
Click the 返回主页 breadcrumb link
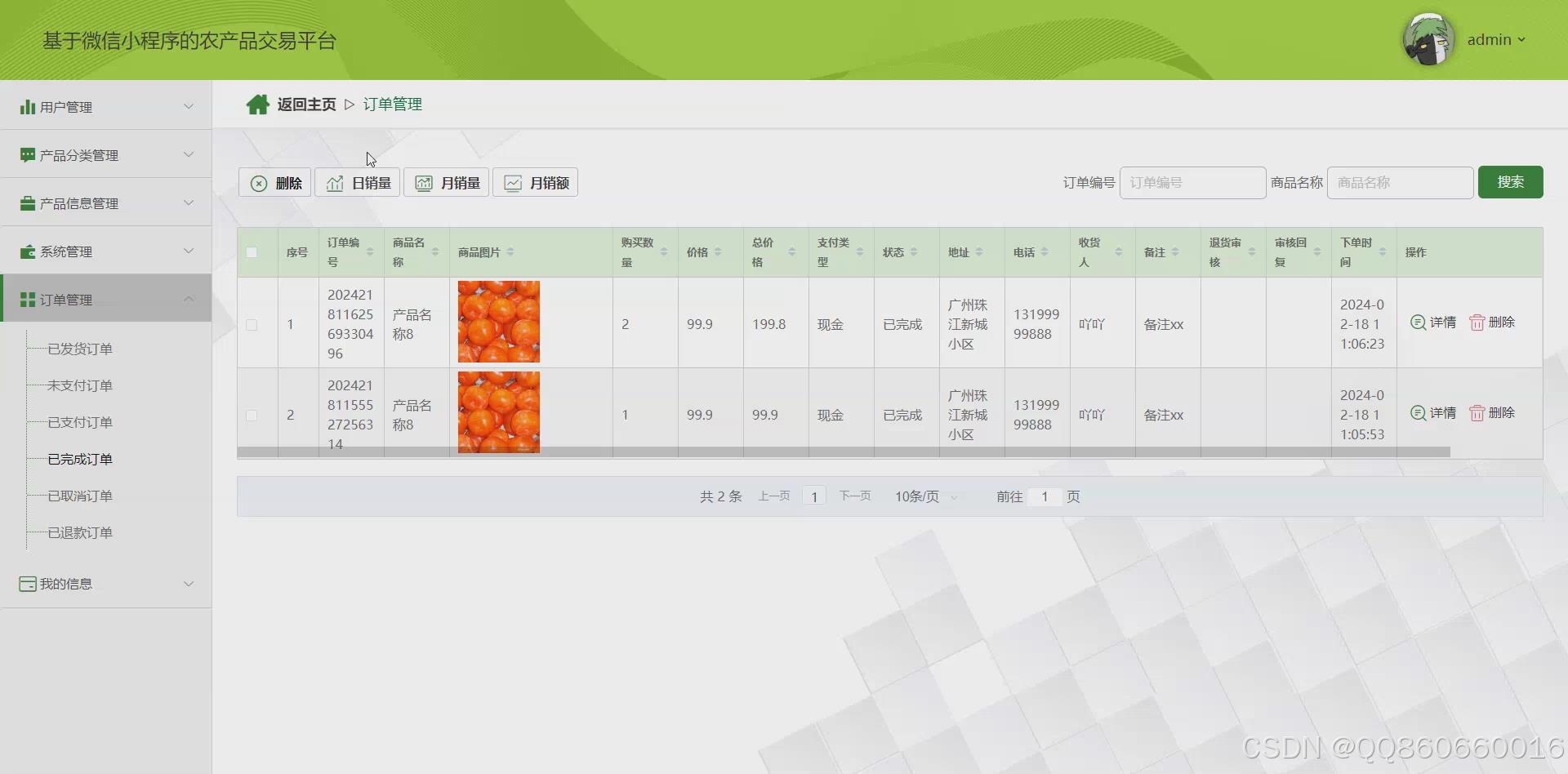(x=306, y=105)
